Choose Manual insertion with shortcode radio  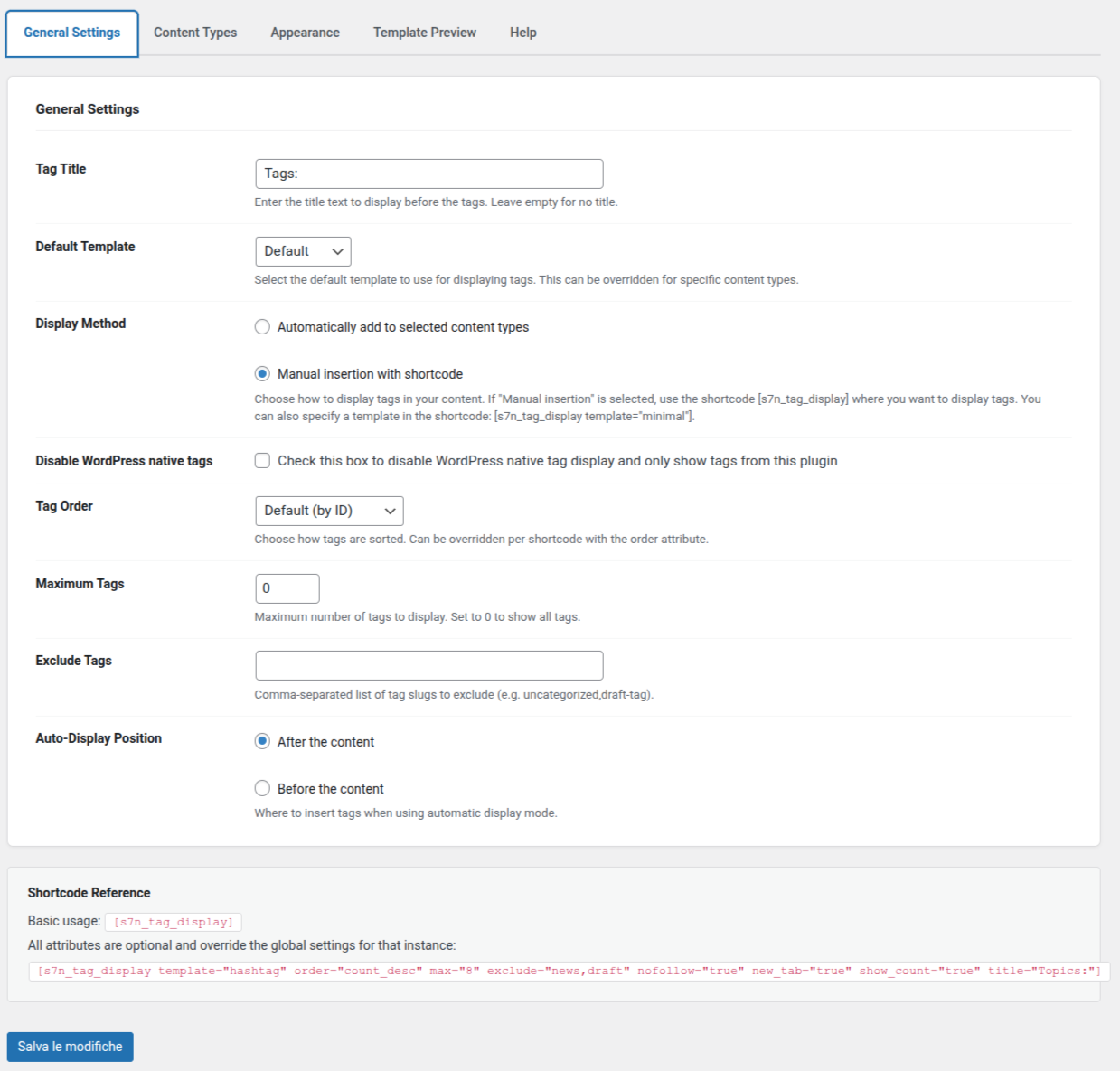(x=262, y=374)
